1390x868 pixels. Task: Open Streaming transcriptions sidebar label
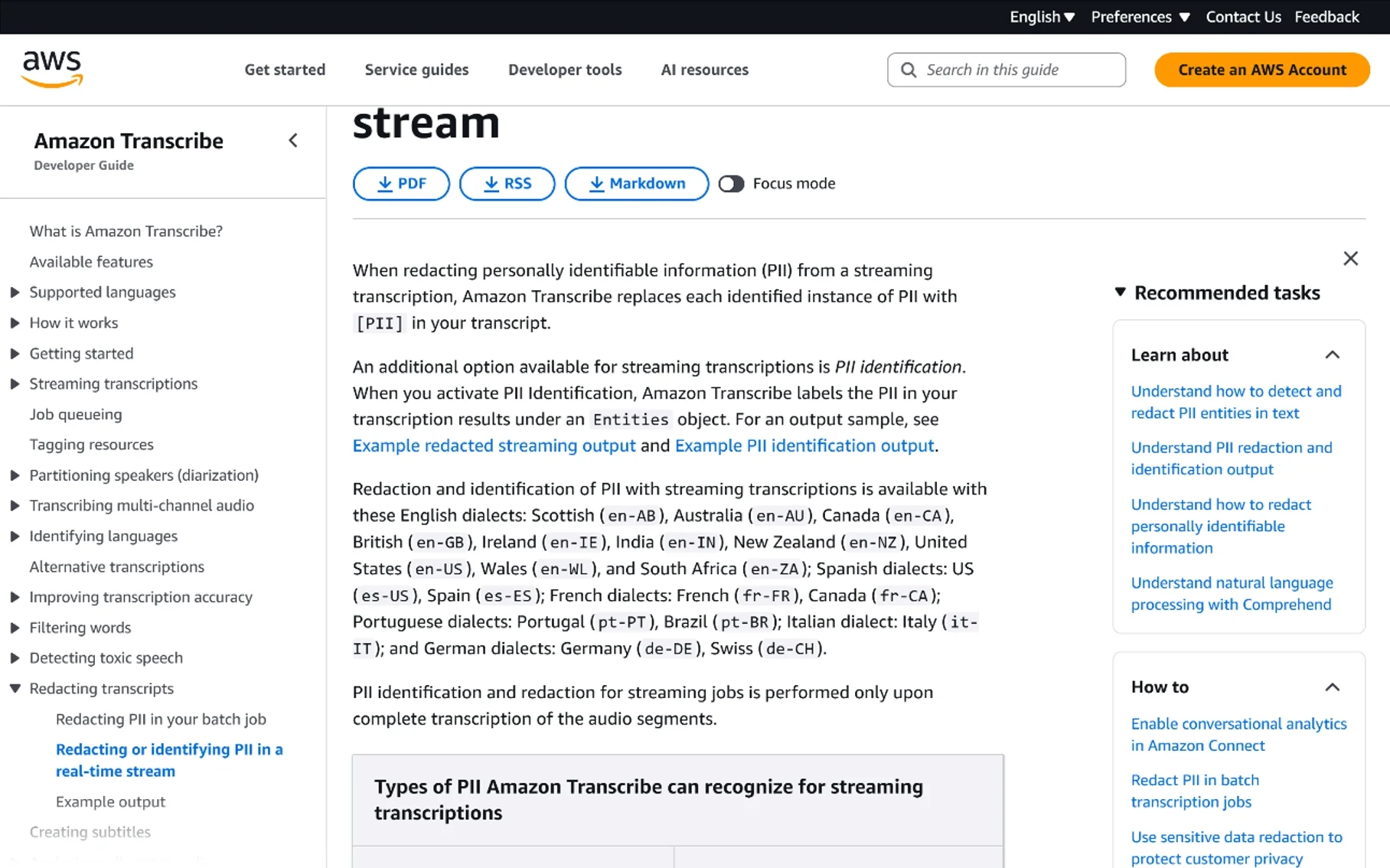113,383
